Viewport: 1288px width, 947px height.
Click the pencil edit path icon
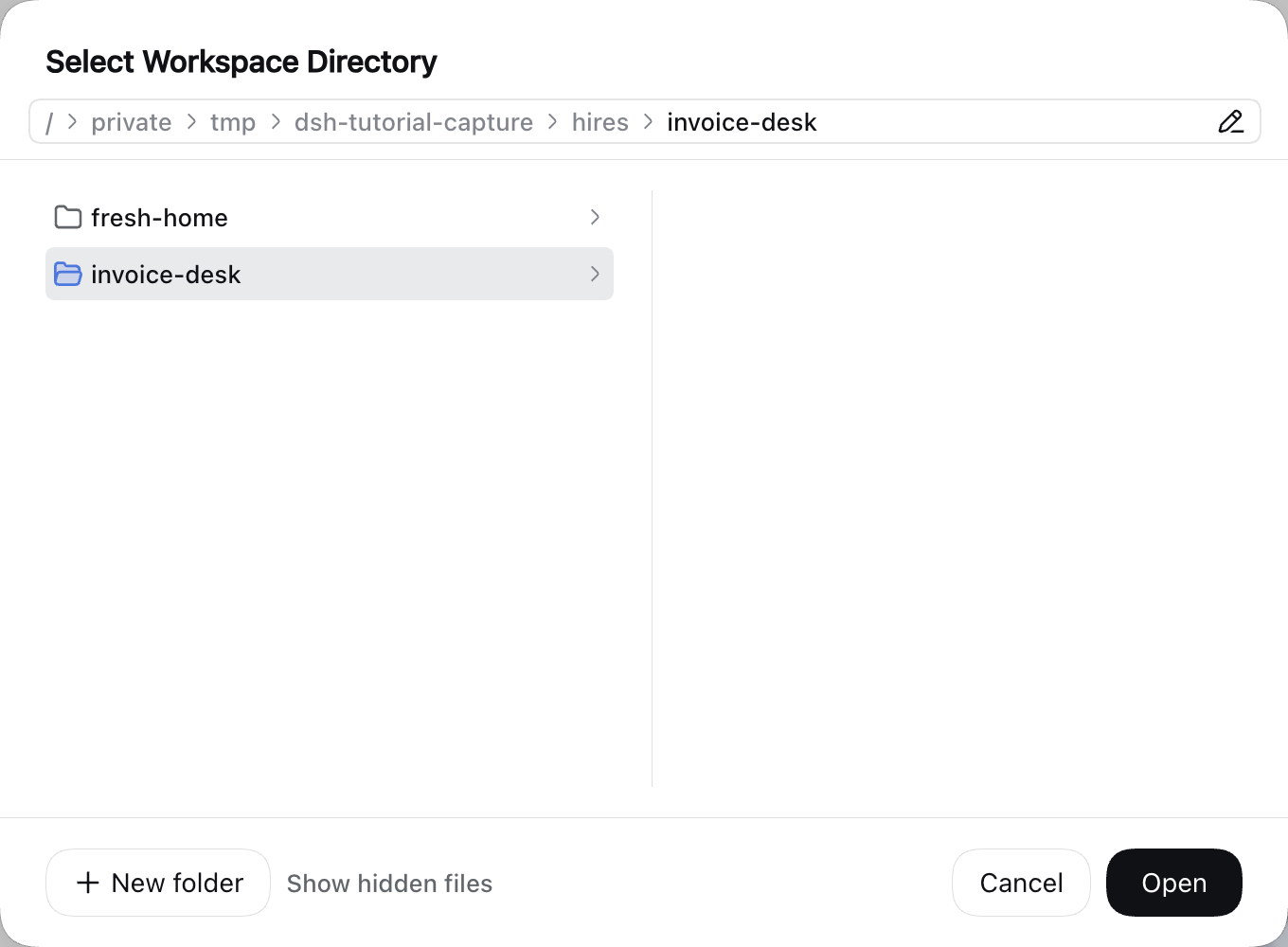point(1230,122)
